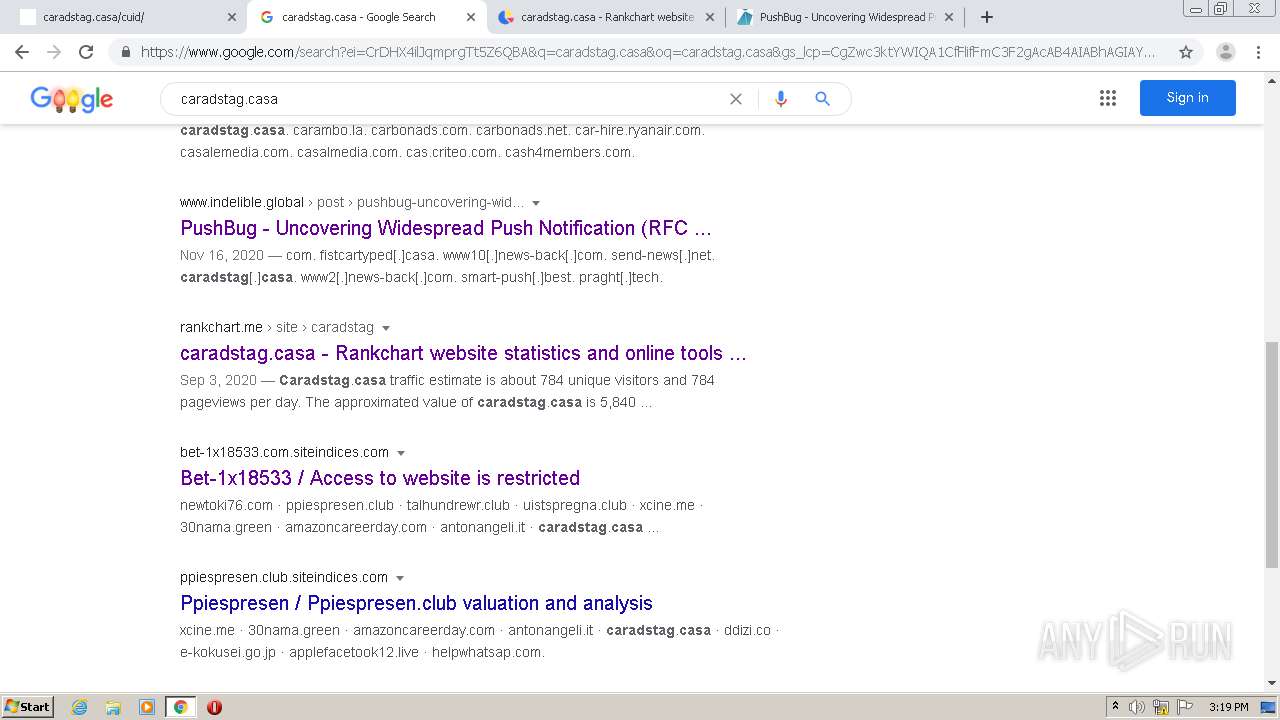Screen dimensions: 1280x720
Task: Click the address bar URL
Action: click(648, 52)
